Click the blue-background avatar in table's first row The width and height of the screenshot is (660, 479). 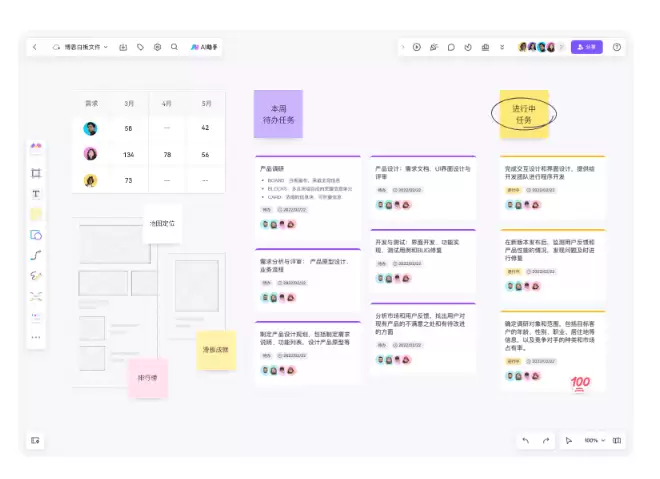[x=90, y=128]
